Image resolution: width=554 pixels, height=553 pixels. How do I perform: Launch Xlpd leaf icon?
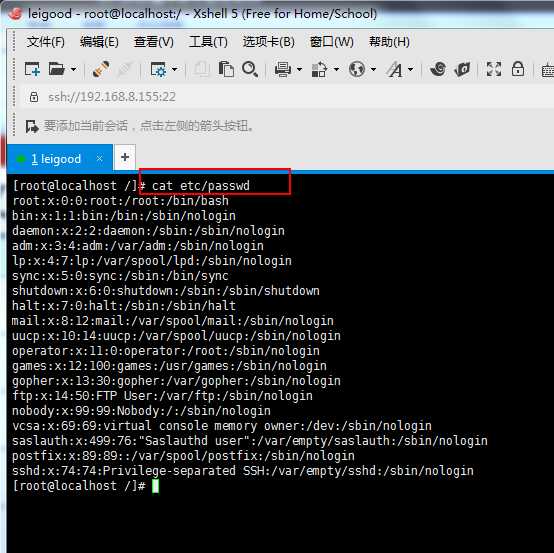(462, 69)
